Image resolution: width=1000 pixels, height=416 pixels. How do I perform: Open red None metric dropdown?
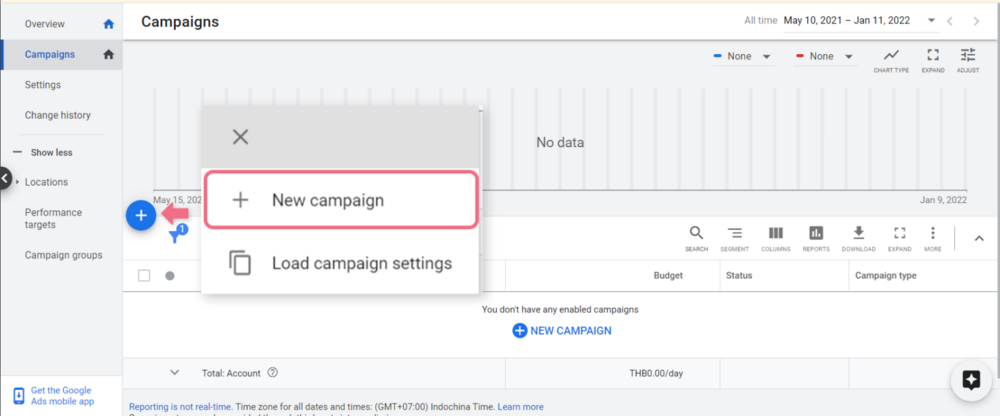825,56
